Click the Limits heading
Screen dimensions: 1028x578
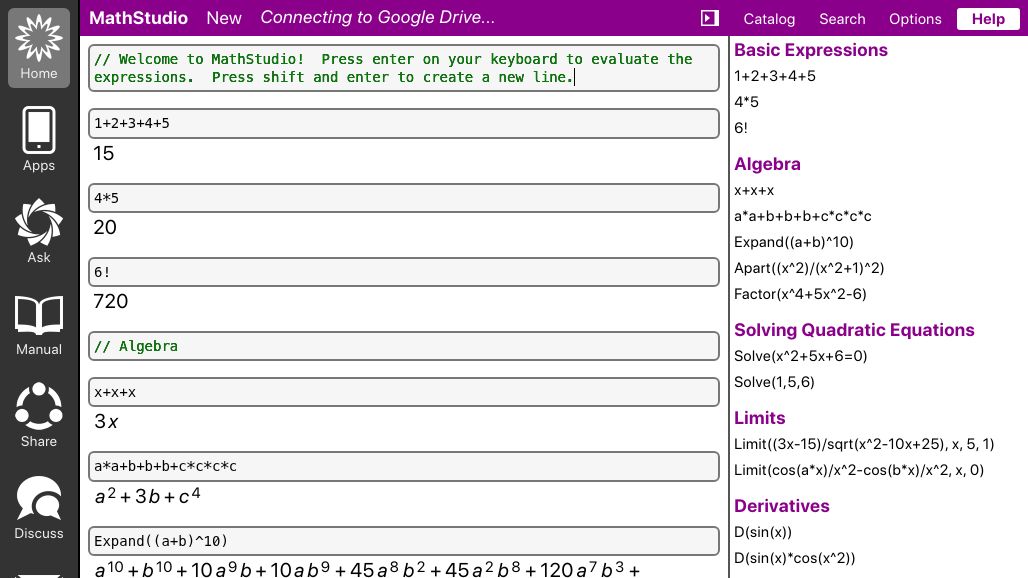point(759,418)
